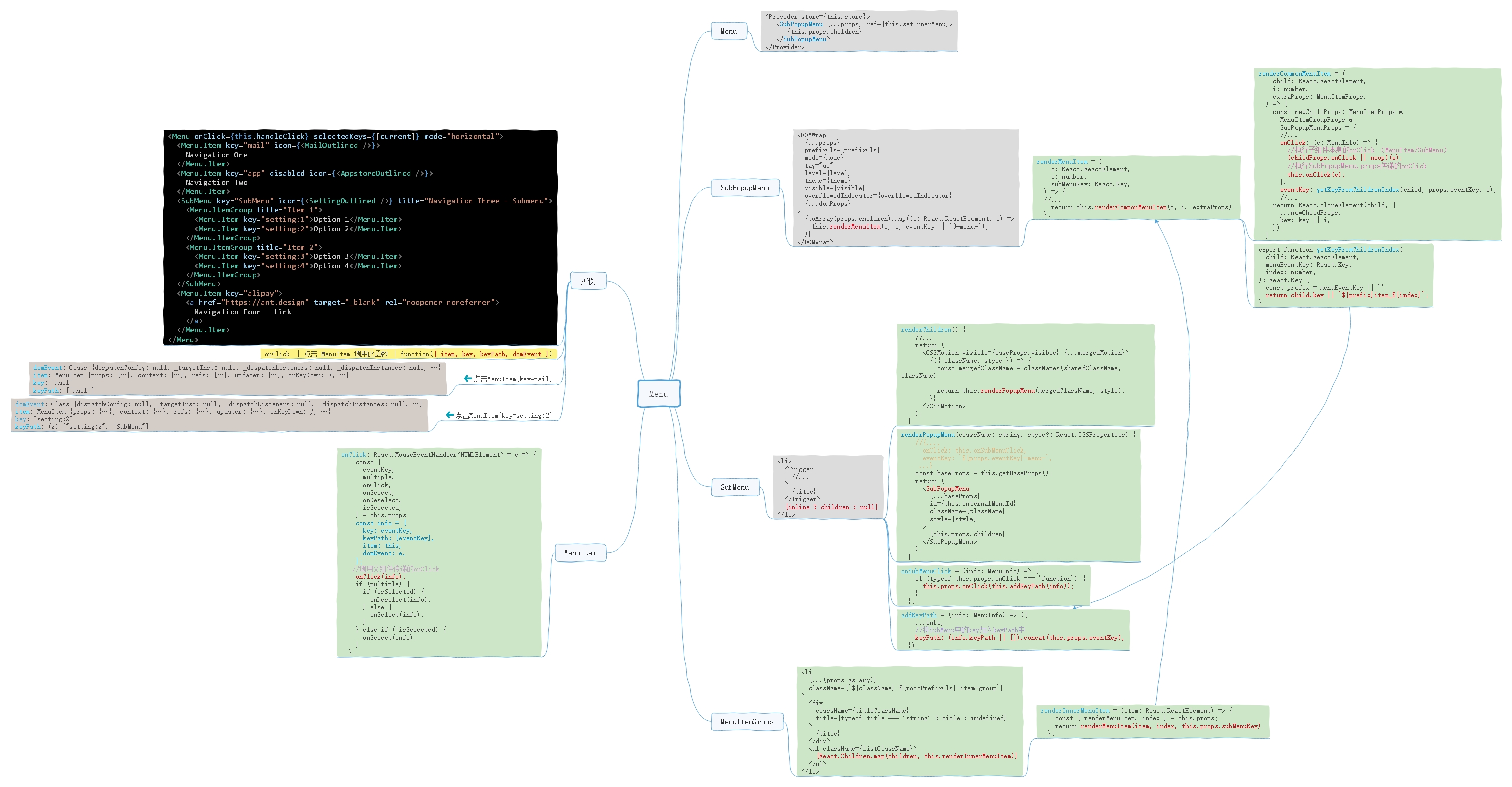Select the 实例 node

(588, 281)
